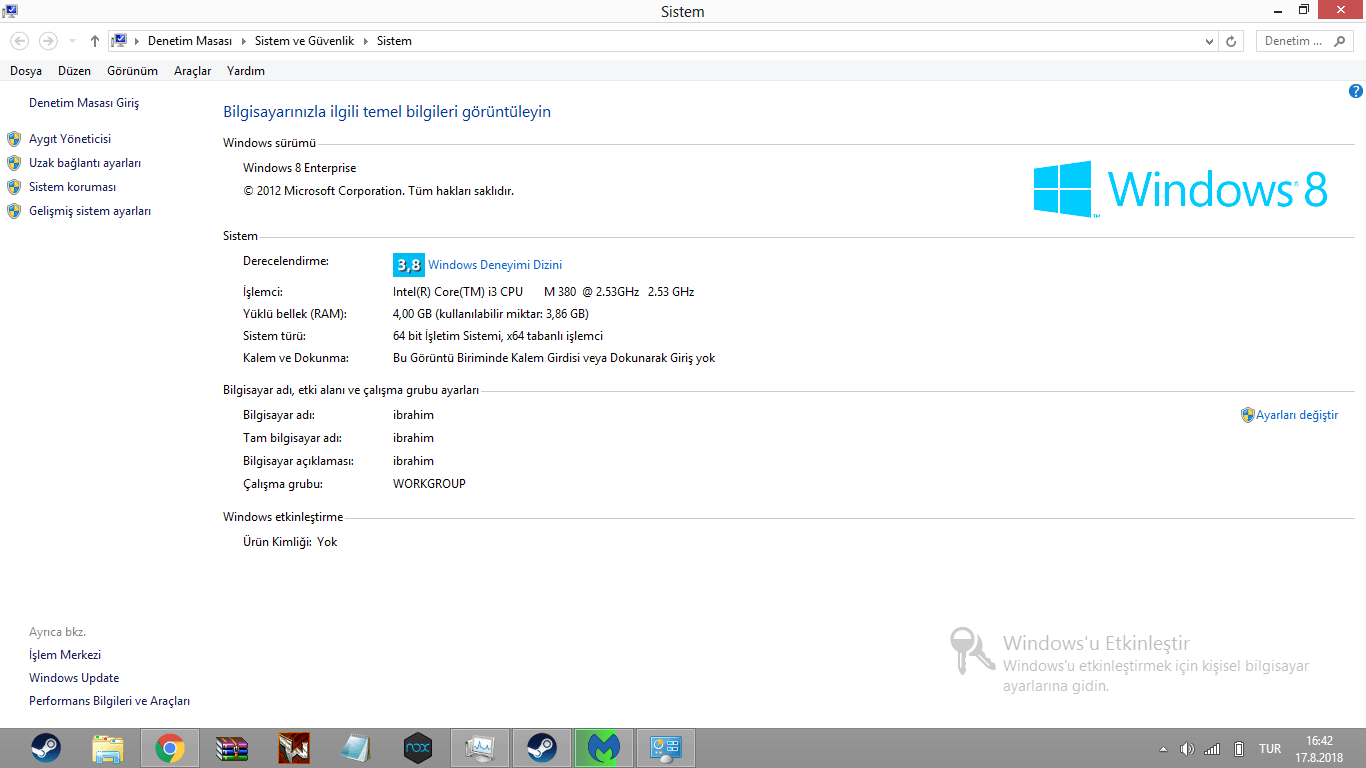Screen dimensions: 1366x768
Task: Click the Intel(R) Core(TM) i3 CPU value
Action: (544, 292)
